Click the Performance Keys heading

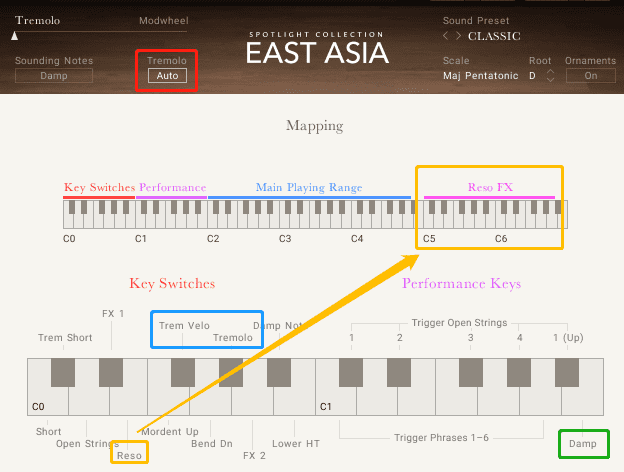(x=461, y=284)
